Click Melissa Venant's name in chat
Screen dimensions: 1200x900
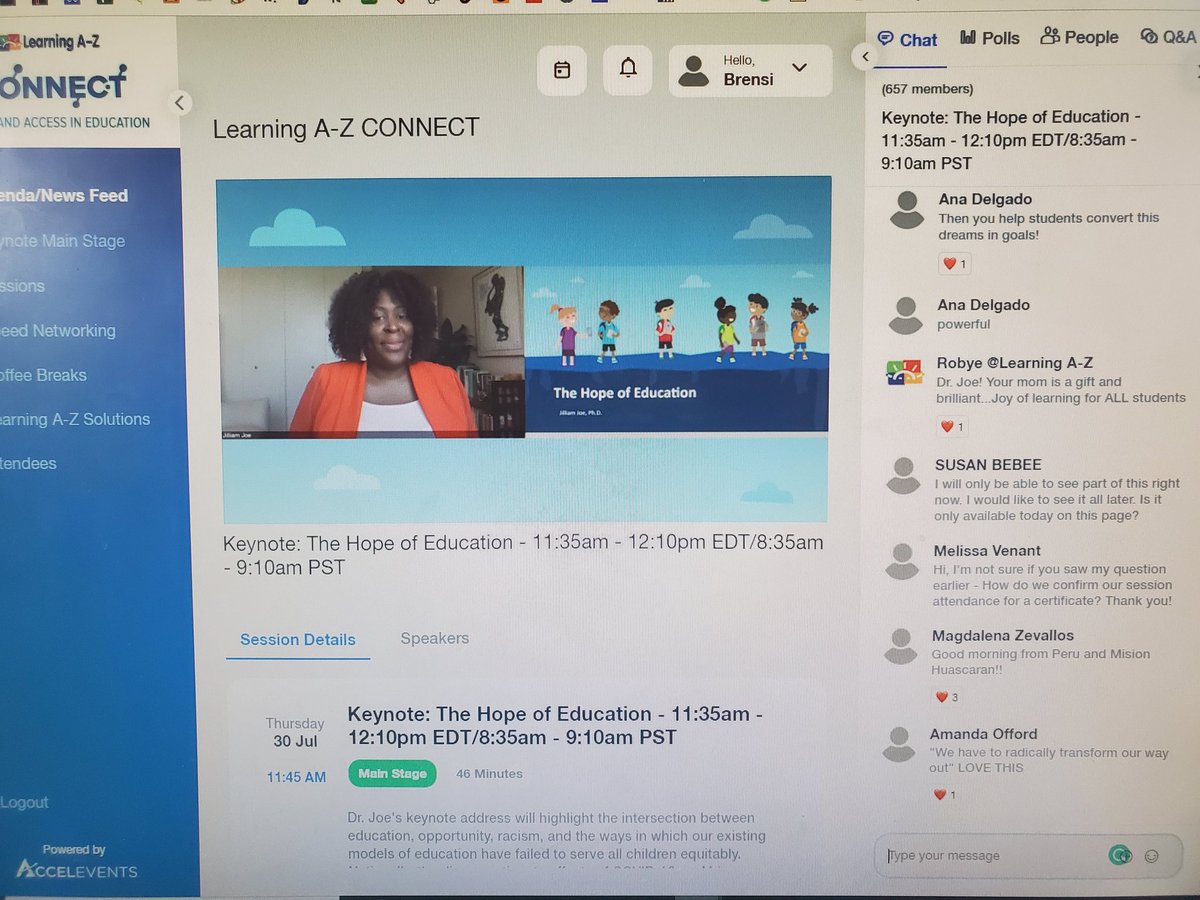pyautogui.click(x=987, y=551)
